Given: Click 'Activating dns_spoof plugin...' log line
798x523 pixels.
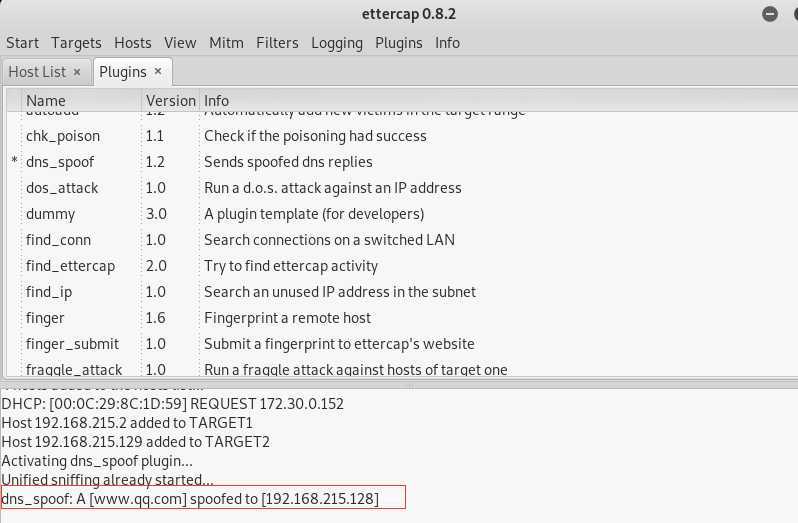Looking at the screenshot, I should (97, 461).
